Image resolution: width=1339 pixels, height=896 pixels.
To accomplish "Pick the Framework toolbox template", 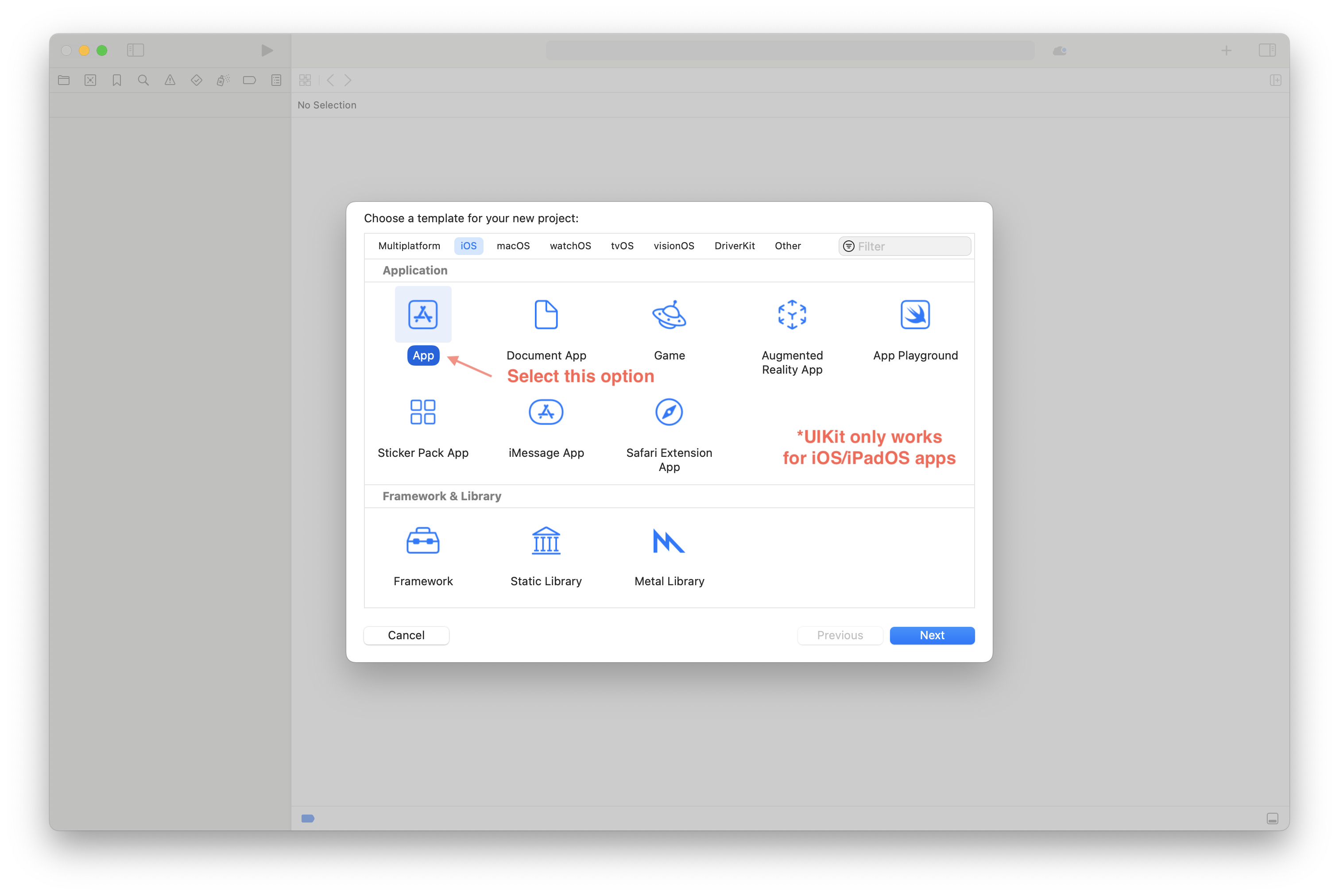I will tap(423, 541).
